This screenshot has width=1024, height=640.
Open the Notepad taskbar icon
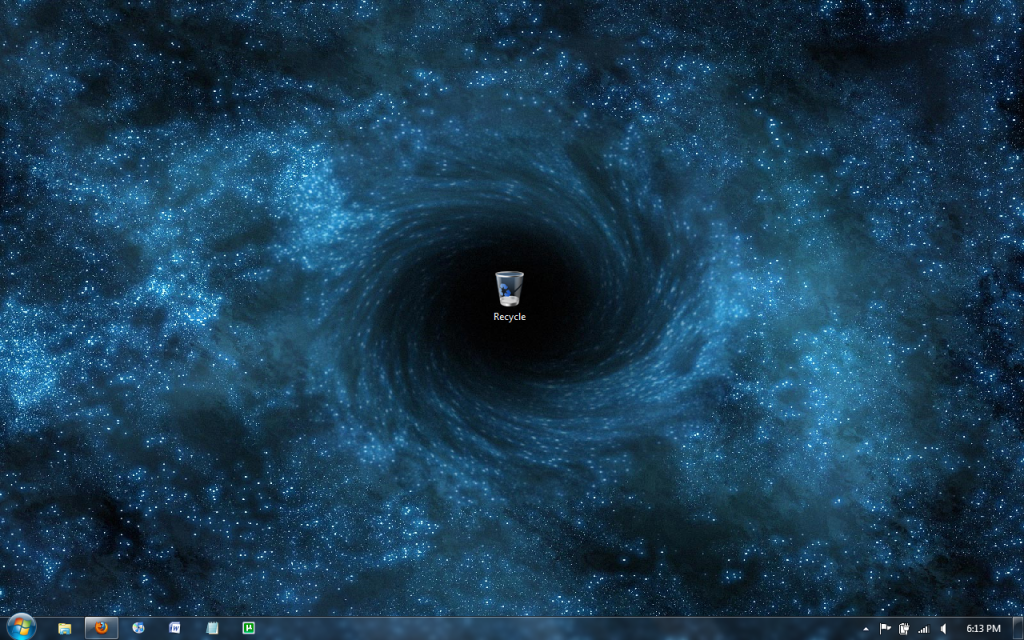[x=212, y=628]
